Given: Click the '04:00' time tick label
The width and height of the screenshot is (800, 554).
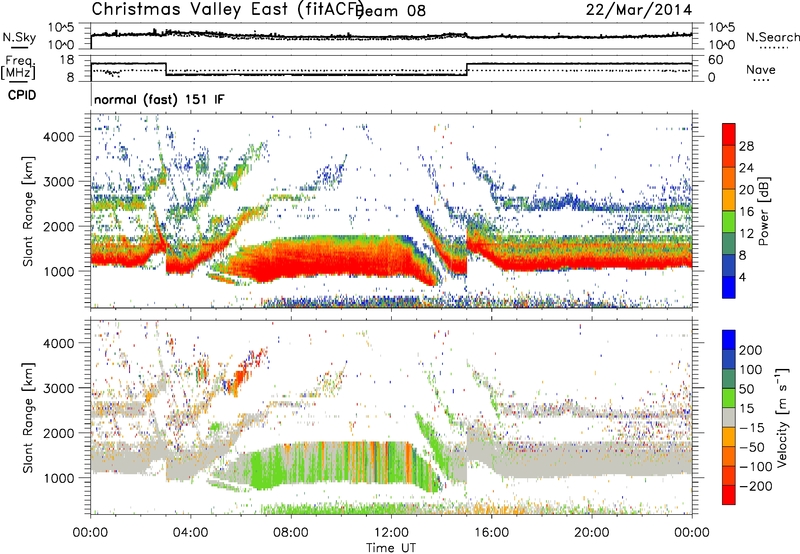Looking at the screenshot, I should (190, 532).
